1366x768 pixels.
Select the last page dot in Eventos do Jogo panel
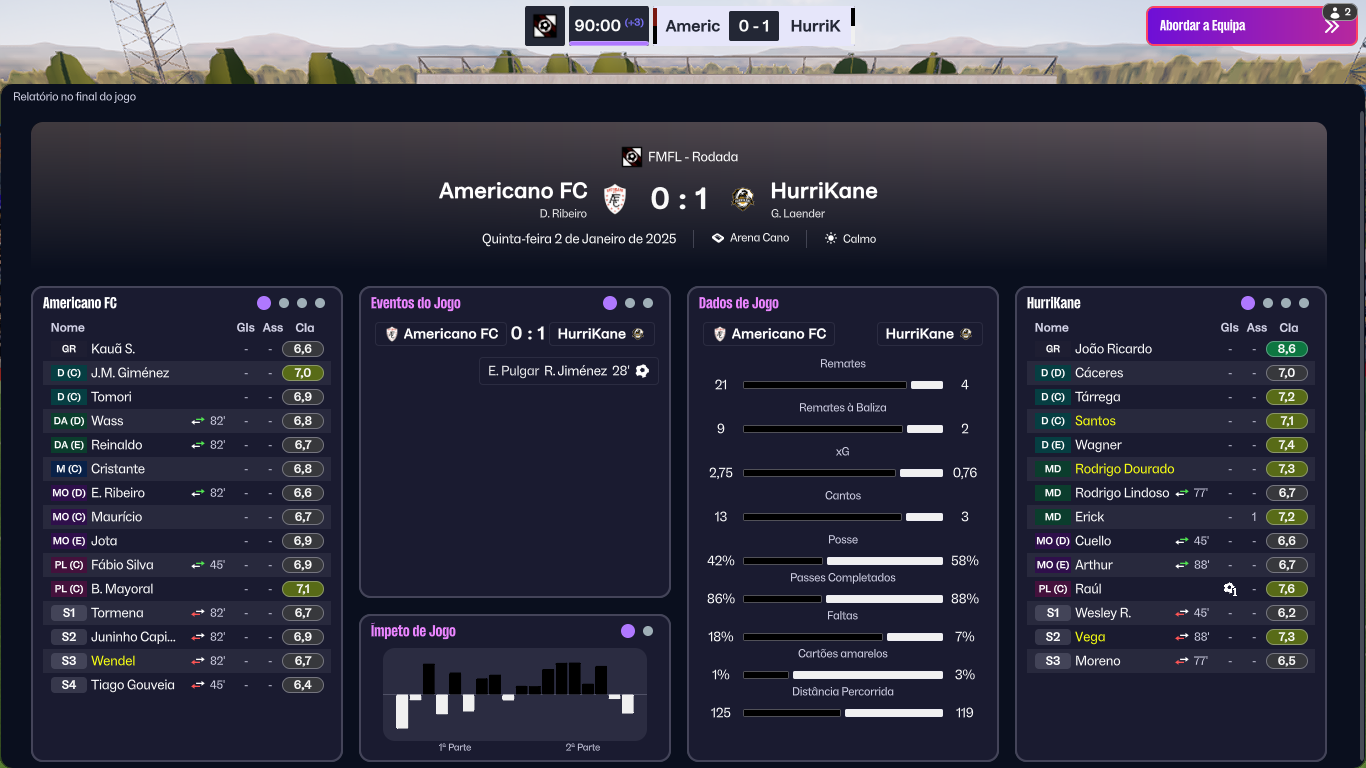(648, 303)
